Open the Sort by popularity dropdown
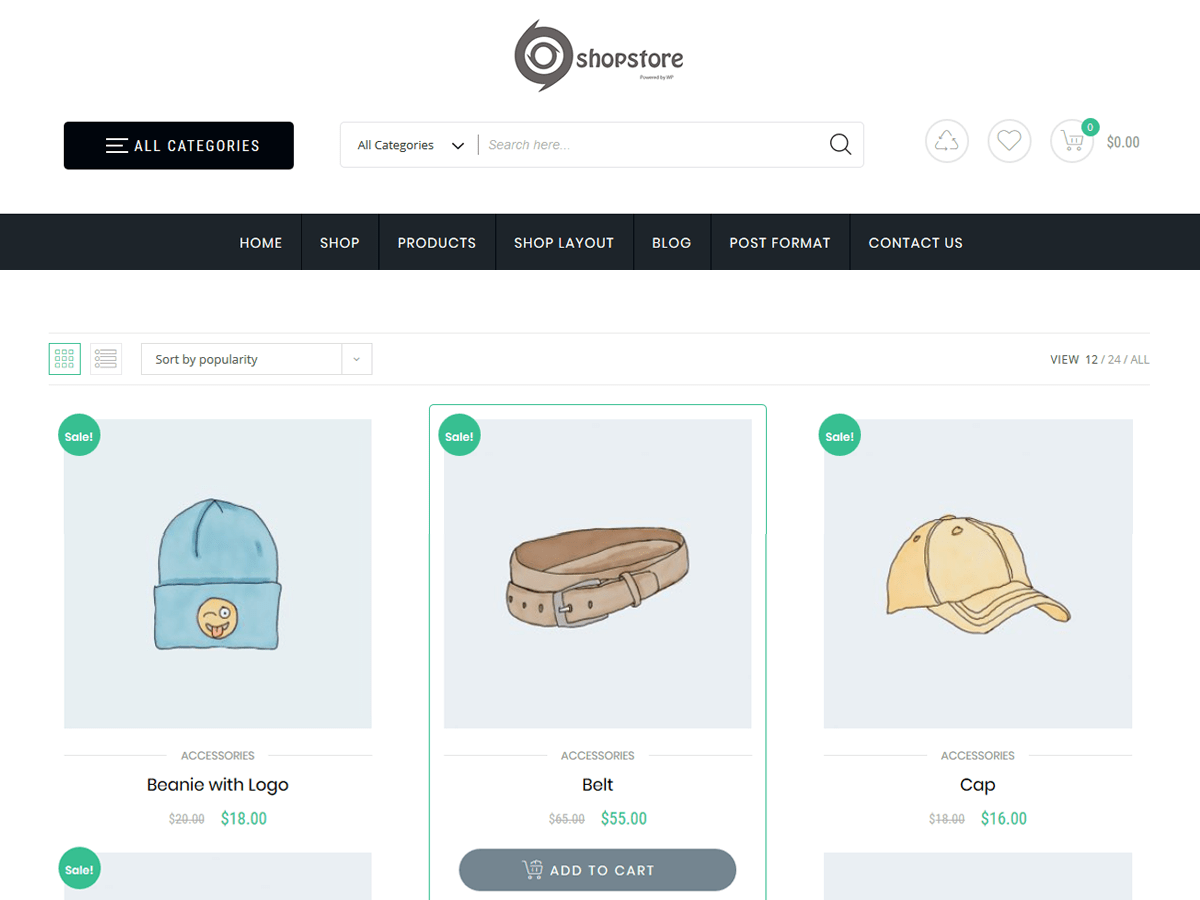 (240, 358)
